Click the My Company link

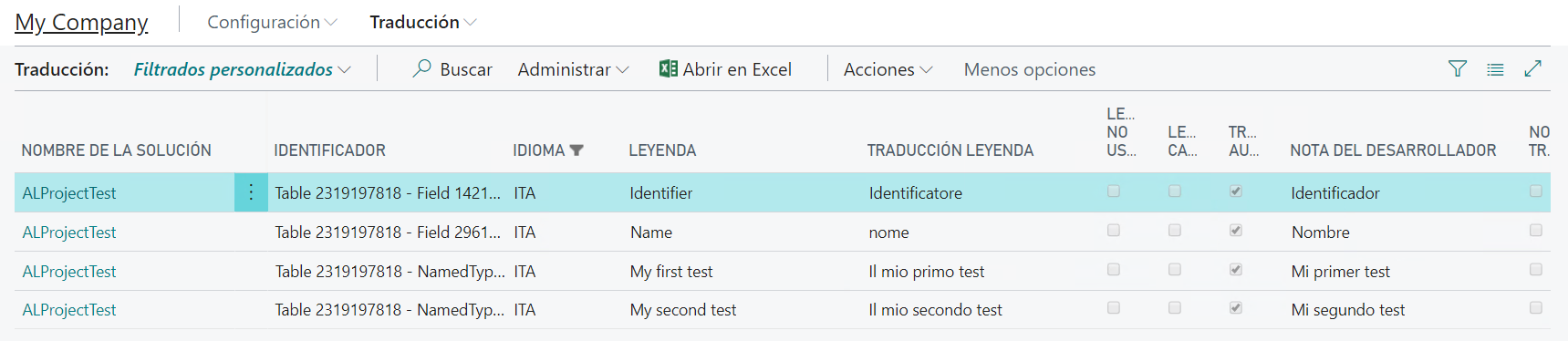81,22
